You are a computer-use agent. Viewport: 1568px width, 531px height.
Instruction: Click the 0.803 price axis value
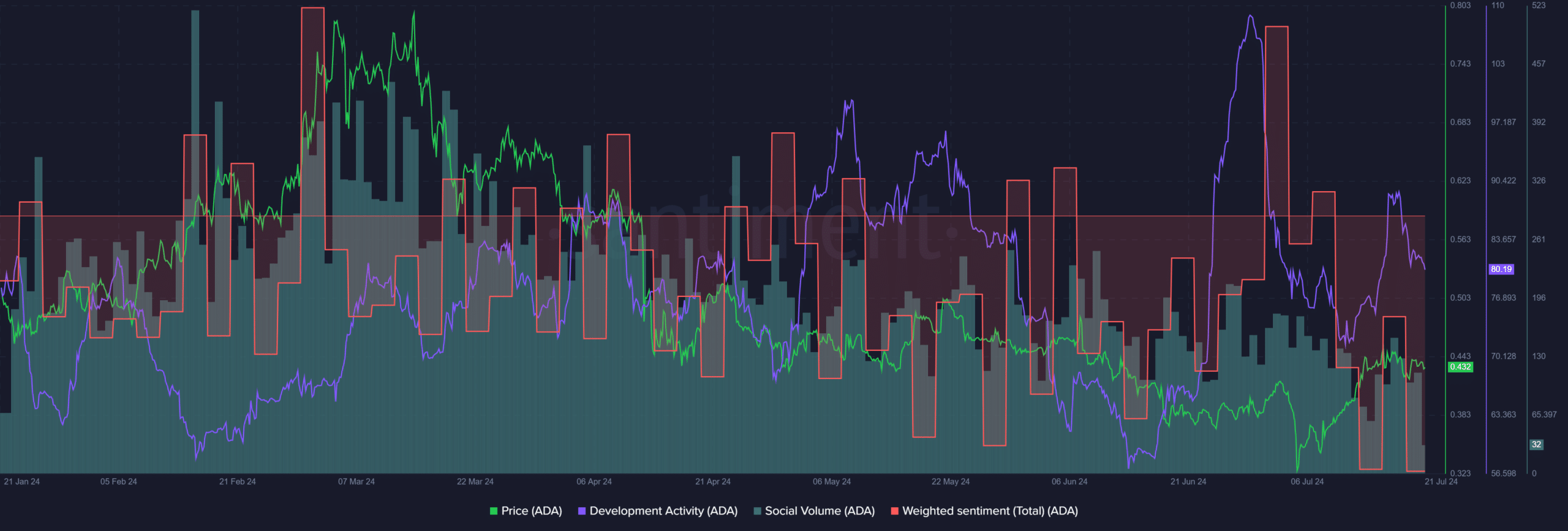click(x=1460, y=6)
